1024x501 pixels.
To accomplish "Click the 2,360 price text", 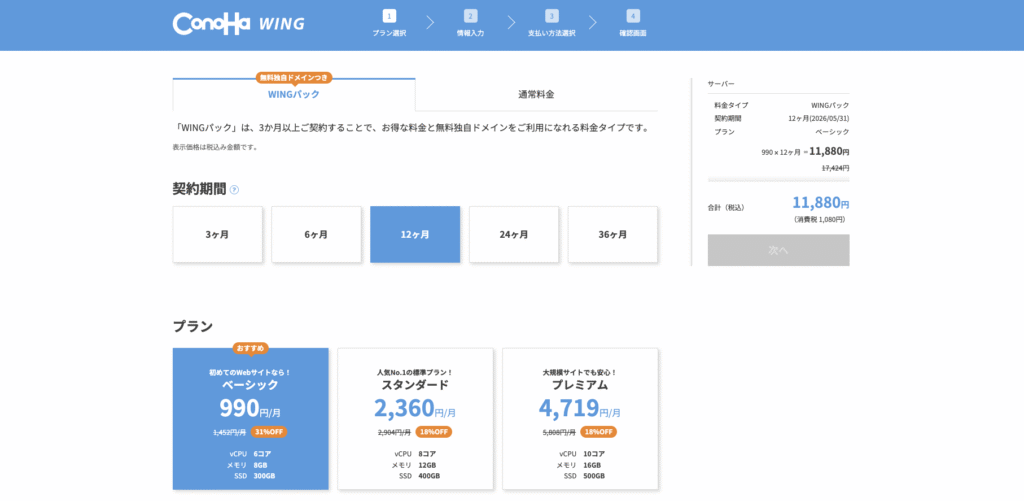I will click(x=404, y=408).
